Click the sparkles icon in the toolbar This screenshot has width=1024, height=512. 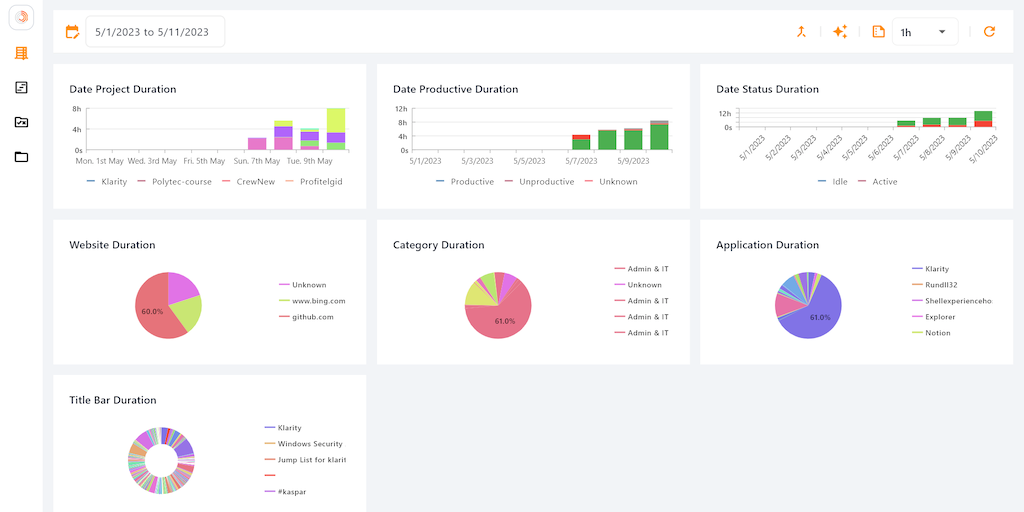tap(840, 32)
